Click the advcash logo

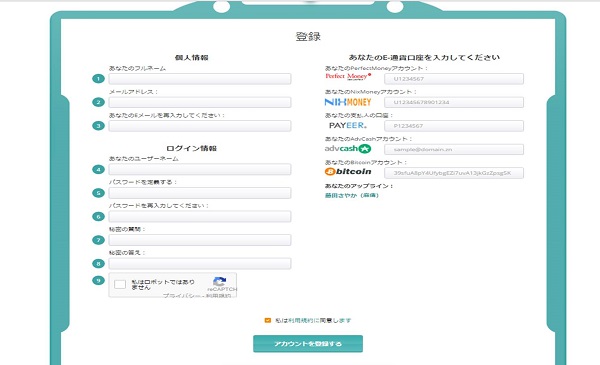tap(348, 149)
